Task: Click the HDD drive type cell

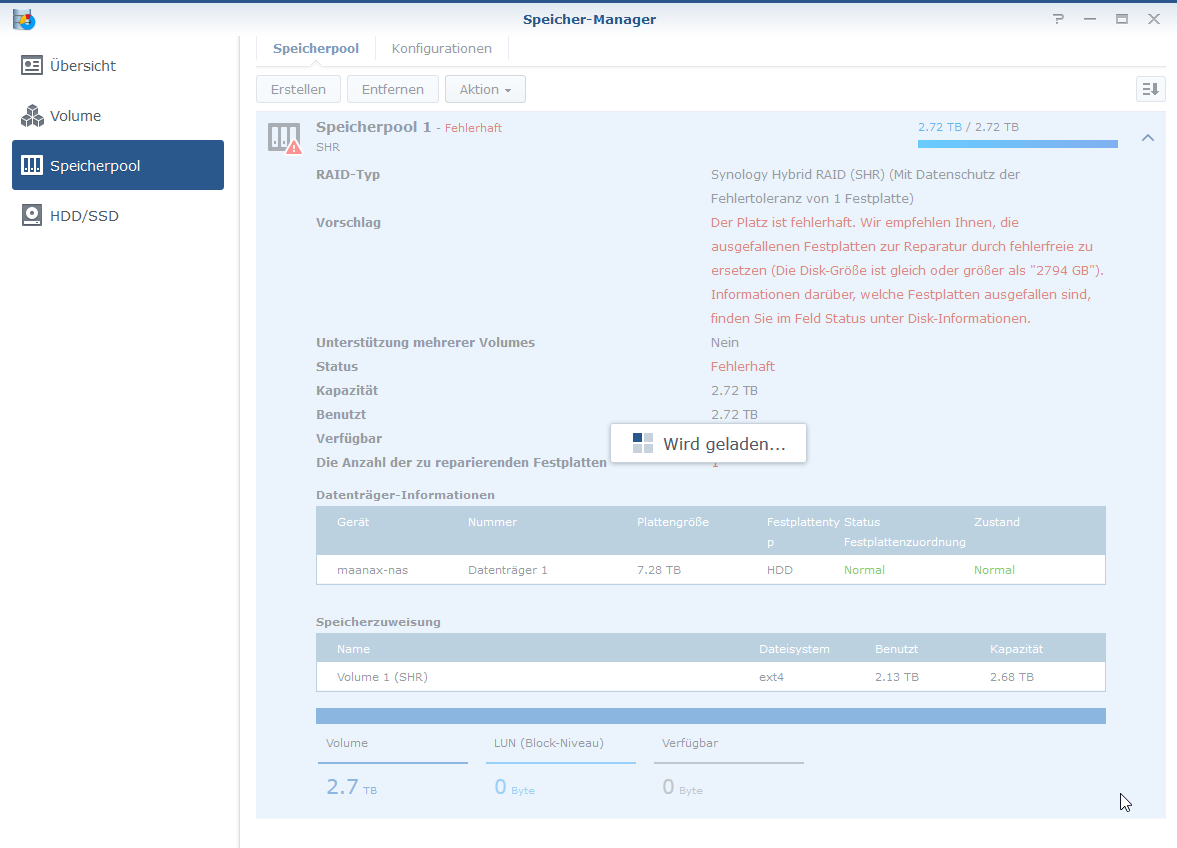Action: pyautogui.click(x=779, y=570)
